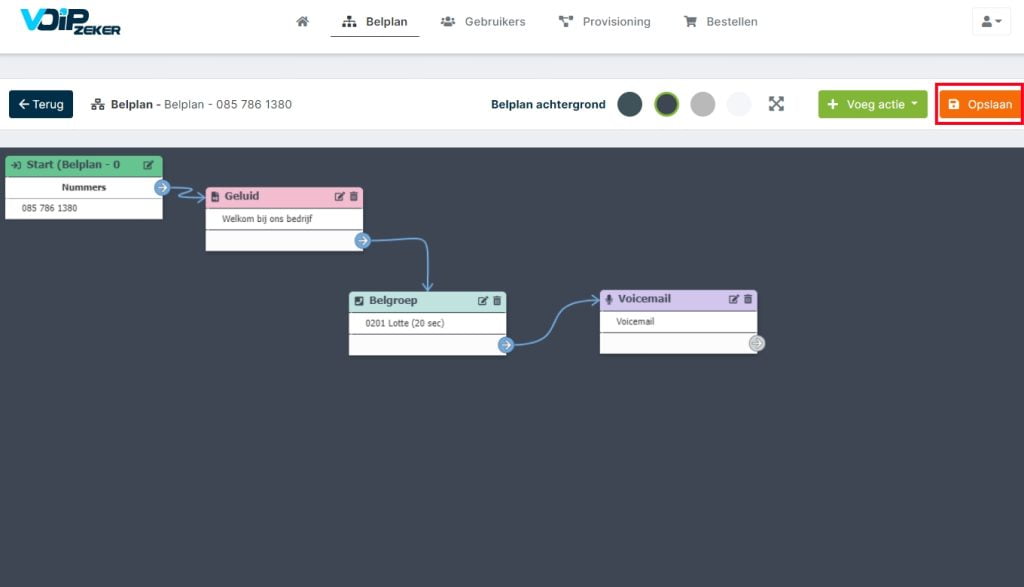This screenshot has width=1024, height=587.
Task: Open the user account menu
Action: click(x=991, y=22)
